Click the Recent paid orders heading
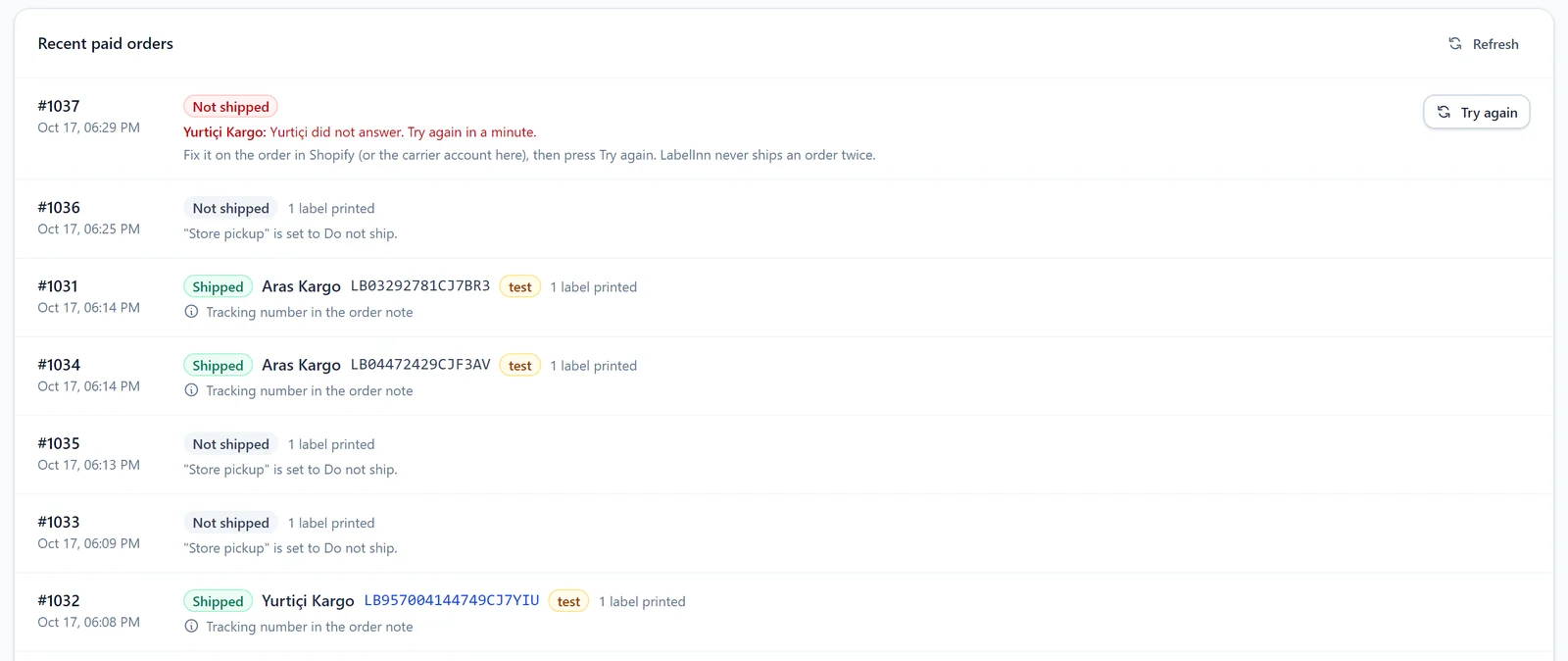This screenshot has width=1568, height=661. 106,43
